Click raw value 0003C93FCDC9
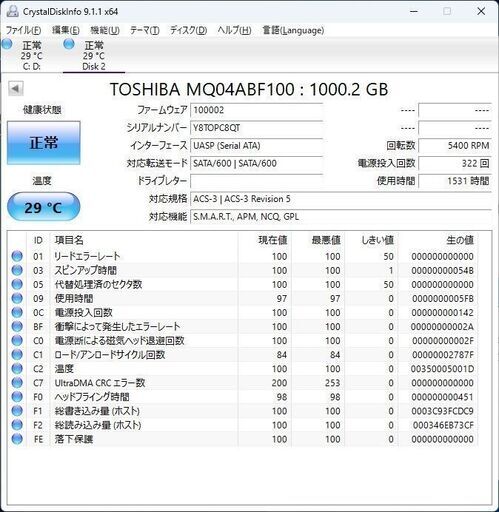The height and width of the screenshot is (512, 499). click(x=442, y=411)
